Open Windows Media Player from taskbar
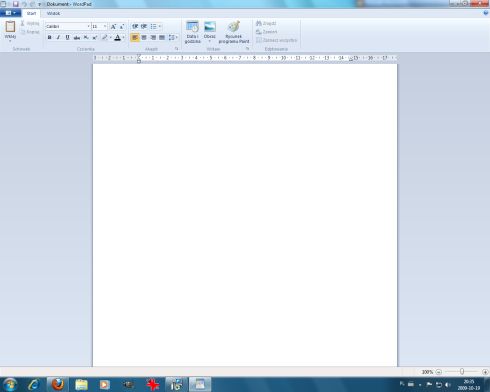 pyautogui.click(x=104, y=385)
